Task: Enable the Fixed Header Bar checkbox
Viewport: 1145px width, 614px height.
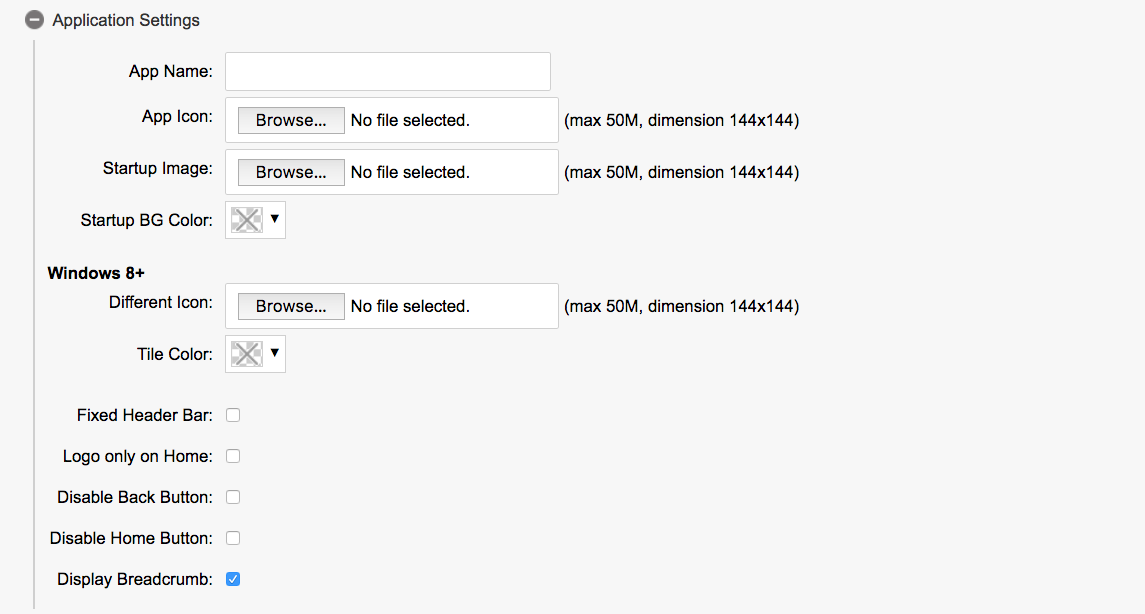Action: pos(233,415)
